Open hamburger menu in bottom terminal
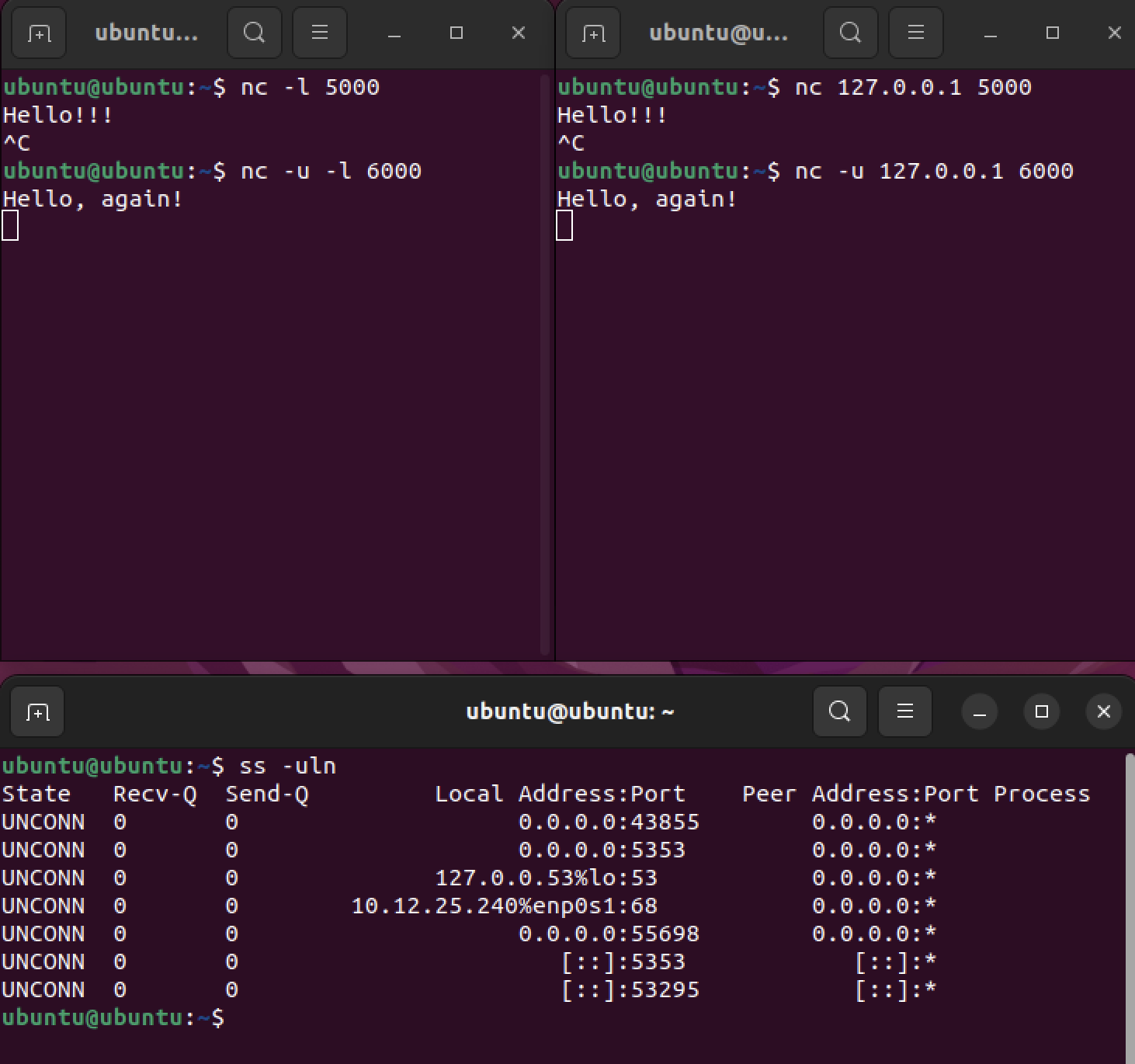The height and width of the screenshot is (1064, 1135). pos(904,711)
